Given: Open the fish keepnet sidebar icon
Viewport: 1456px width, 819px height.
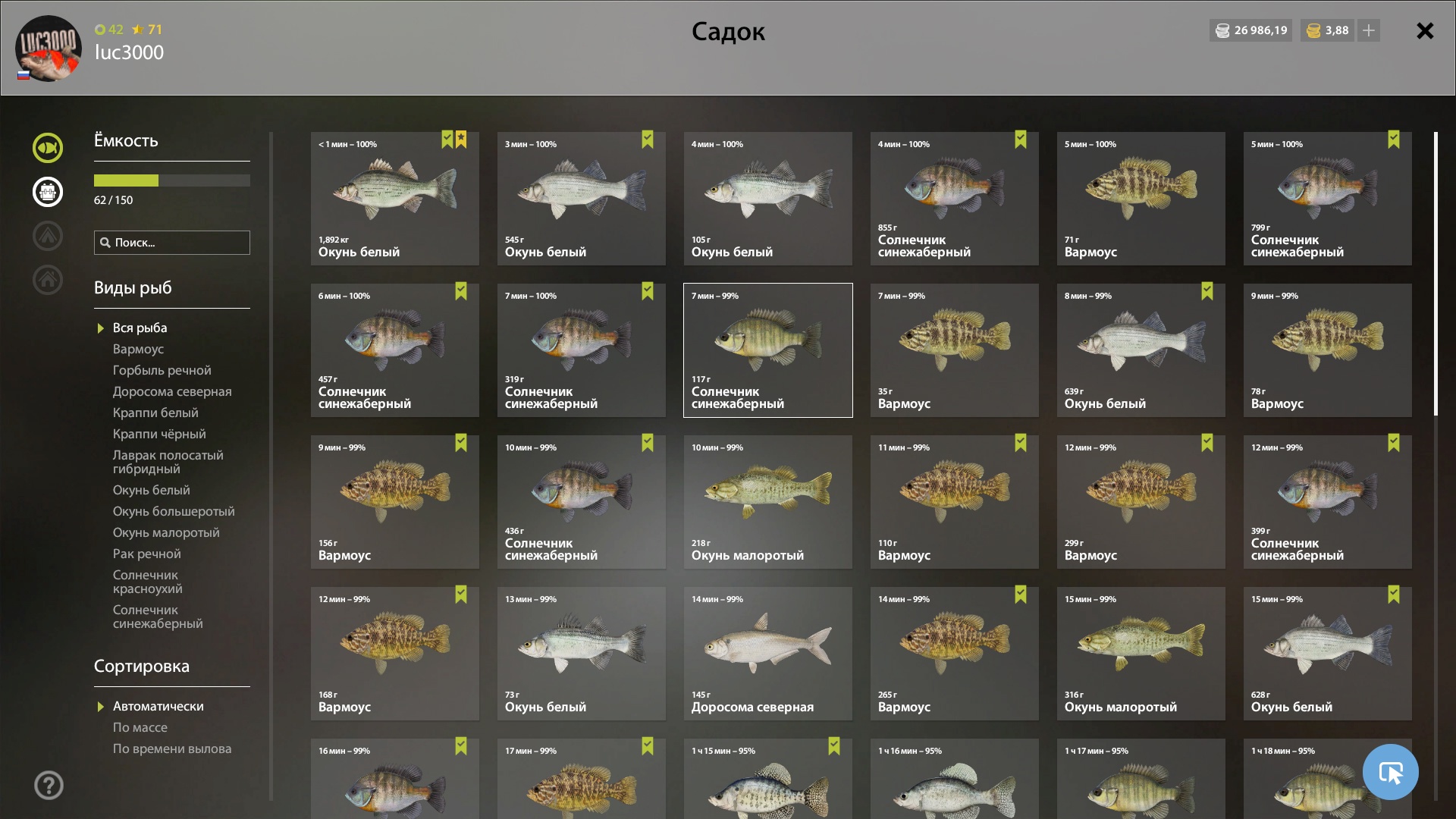Looking at the screenshot, I should pos(48,148).
